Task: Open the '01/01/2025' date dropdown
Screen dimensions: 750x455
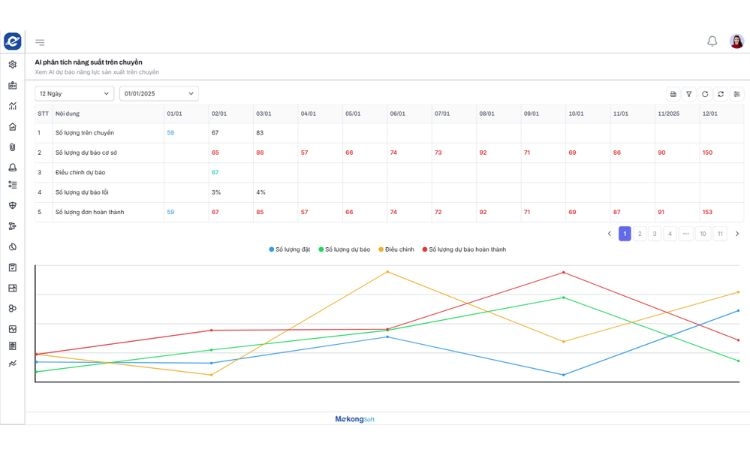Action: coord(159,93)
